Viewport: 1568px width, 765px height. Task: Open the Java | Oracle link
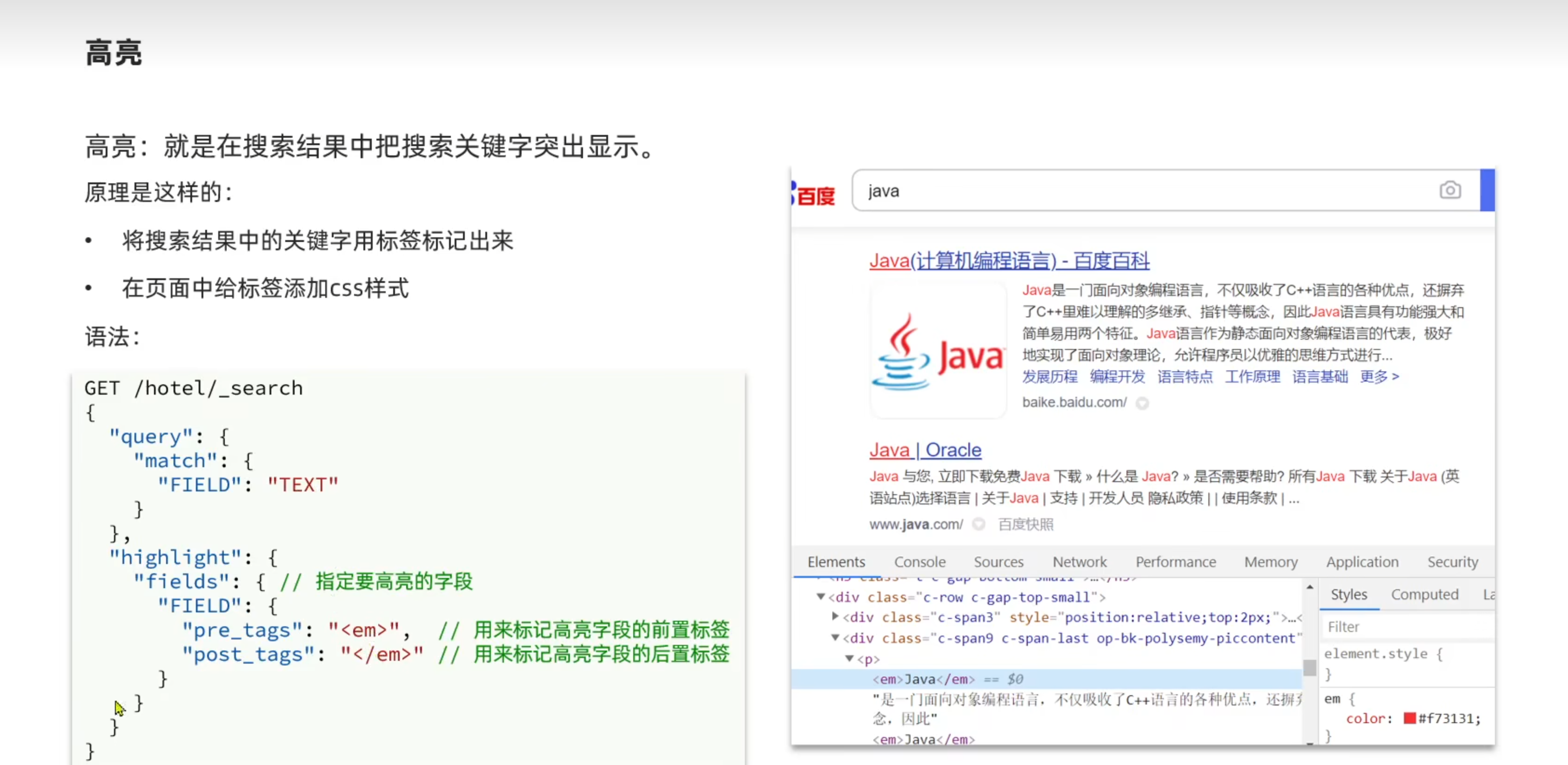coord(925,450)
